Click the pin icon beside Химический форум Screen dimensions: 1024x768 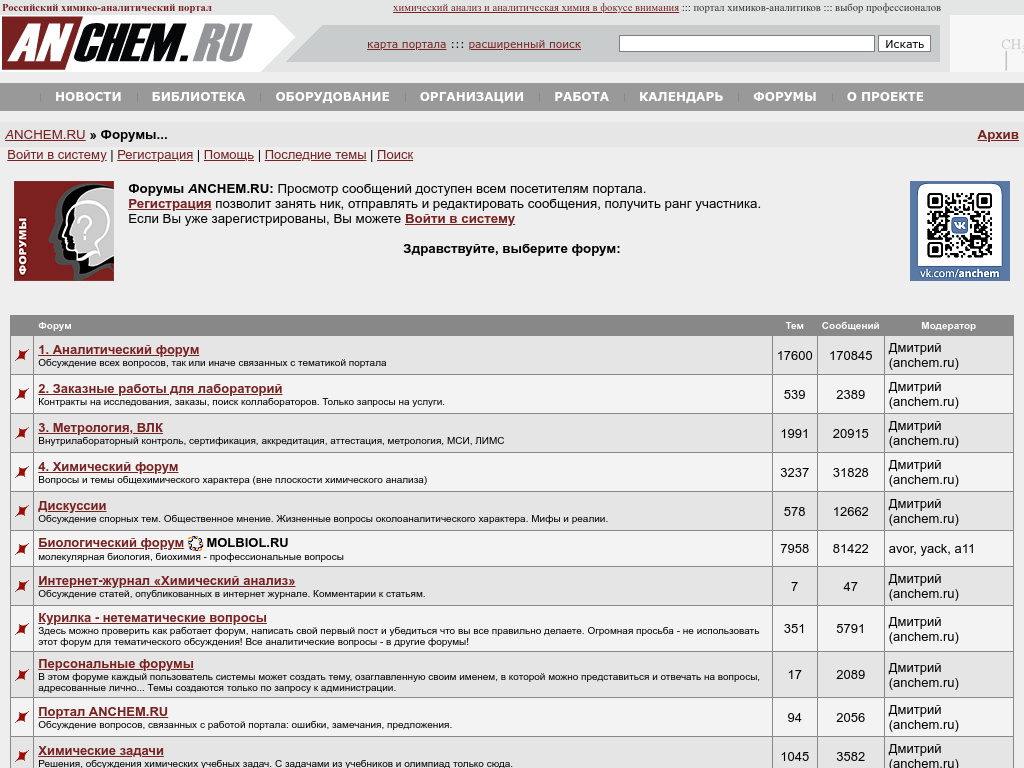coord(21,473)
